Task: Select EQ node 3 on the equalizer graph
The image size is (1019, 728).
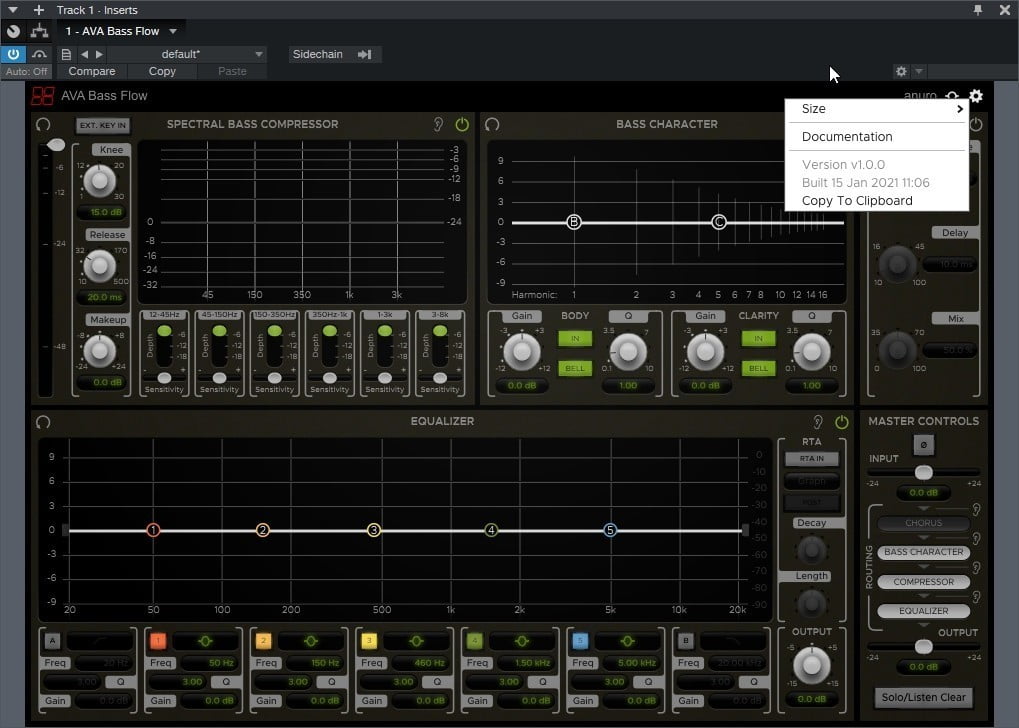Action: pos(374,530)
